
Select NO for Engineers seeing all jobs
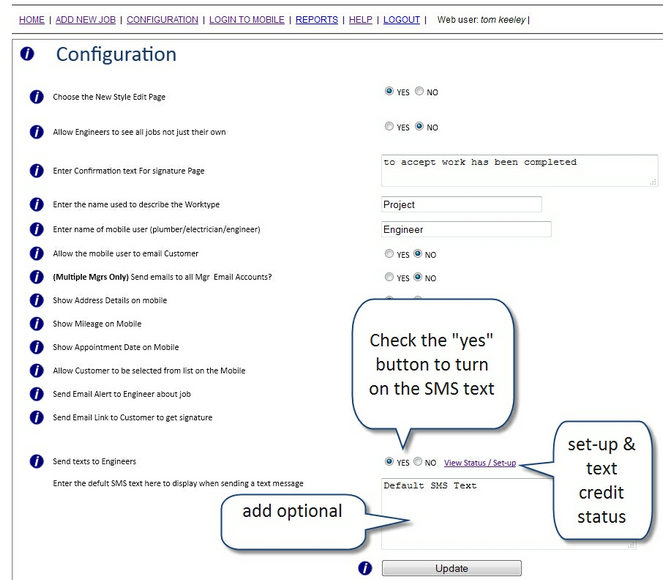click(x=419, y=126)
